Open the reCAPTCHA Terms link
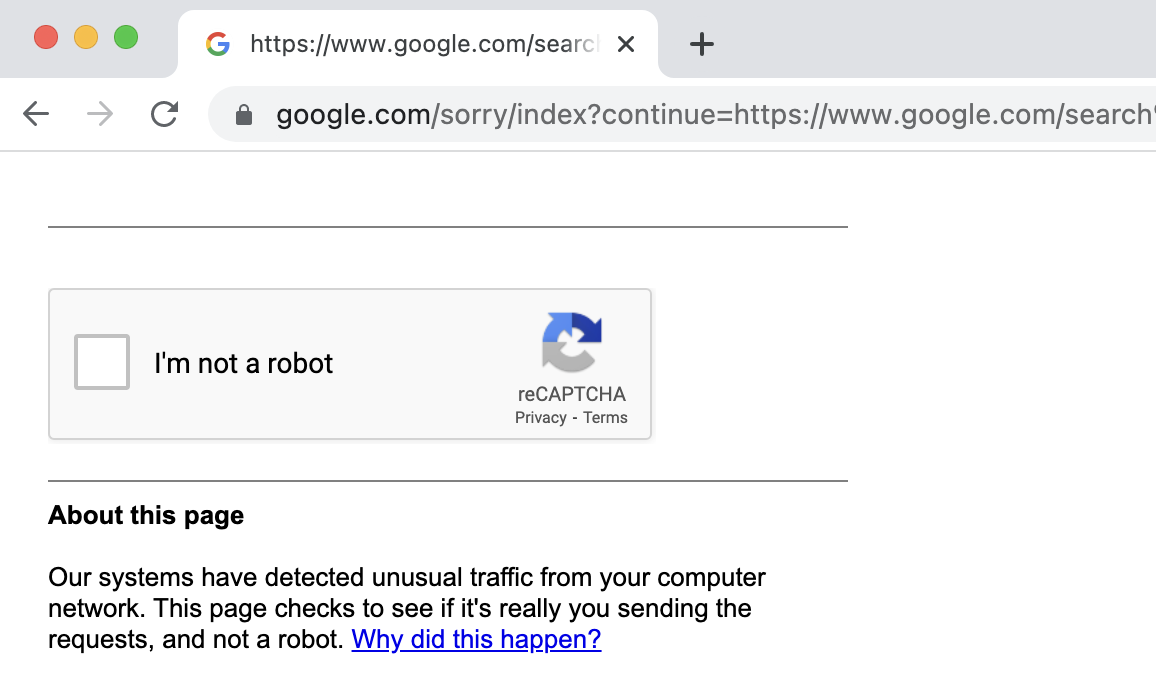The height and width of the screenshot is (686, 1156). (x=605, y=417)
